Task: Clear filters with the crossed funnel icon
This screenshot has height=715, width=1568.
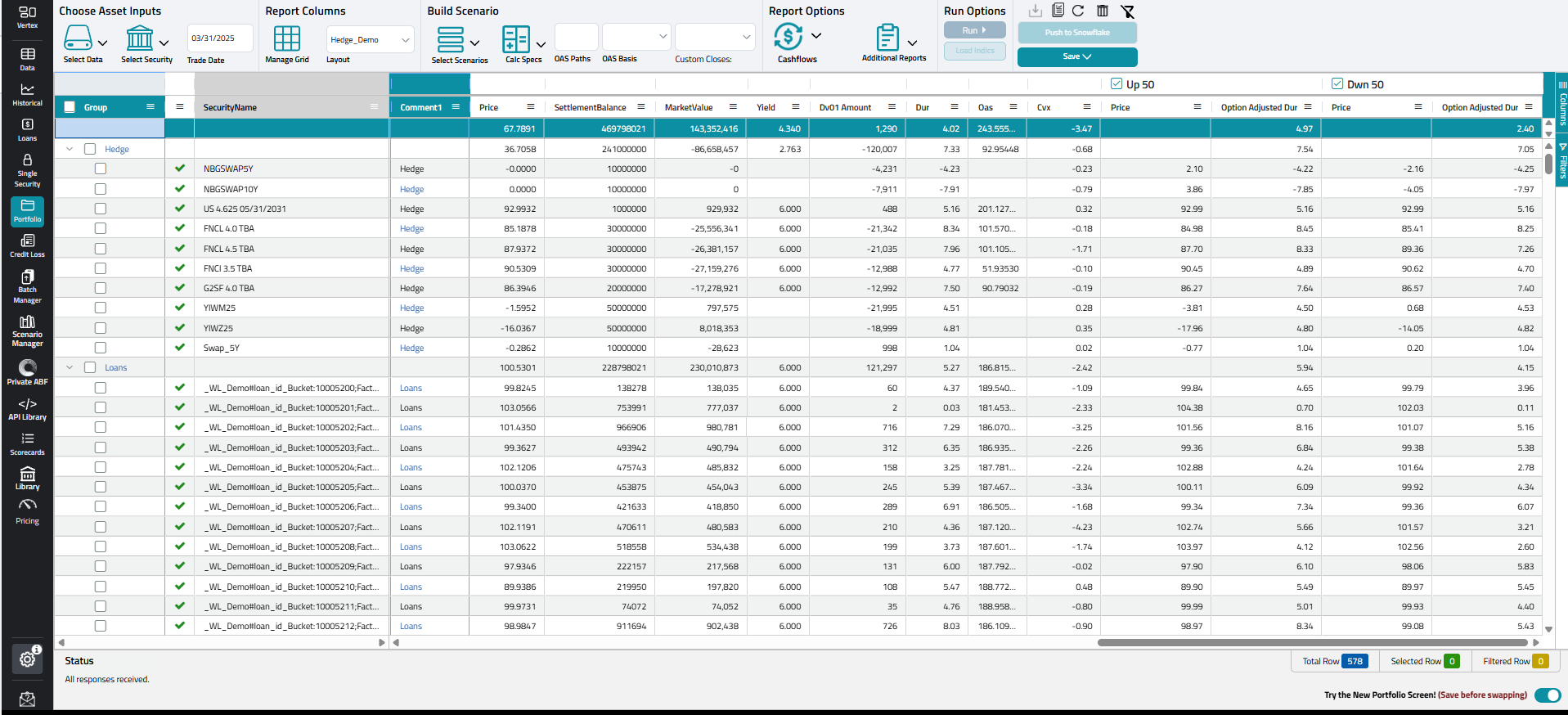Action: coord(1128,11)
